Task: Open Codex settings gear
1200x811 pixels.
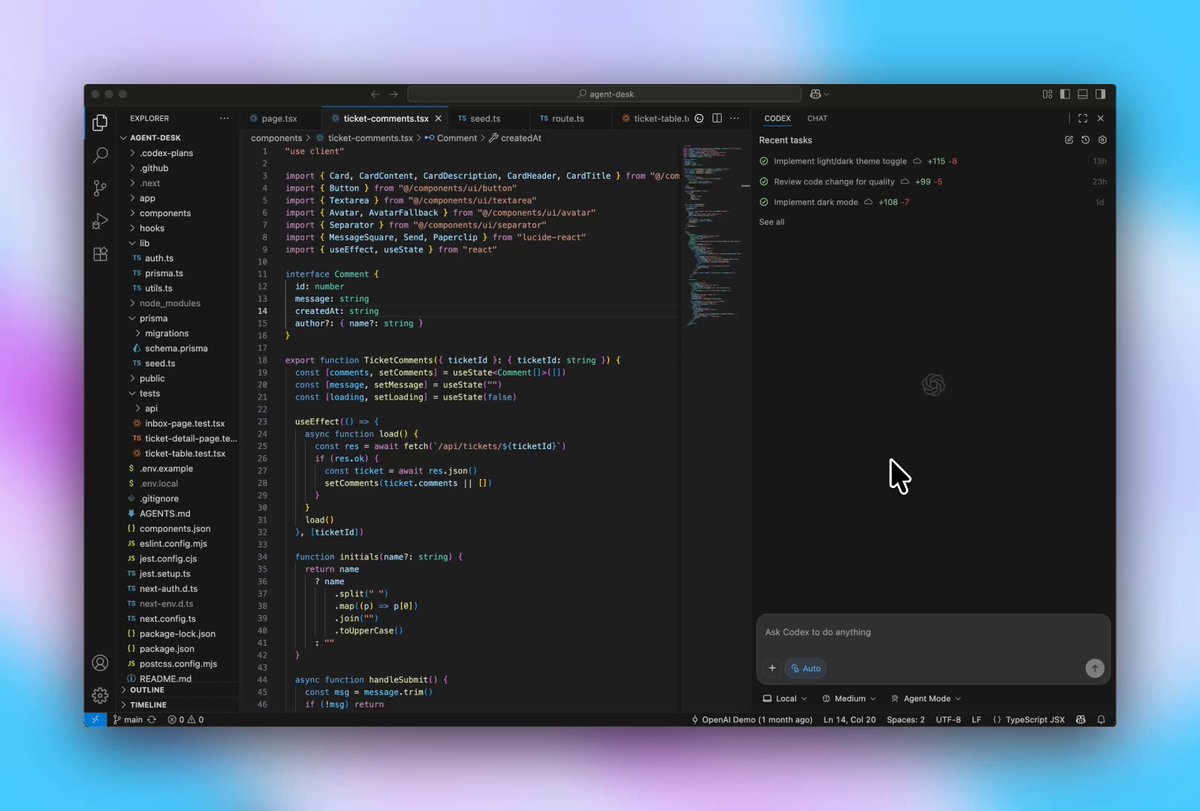Action: (x=1103, y=140)
